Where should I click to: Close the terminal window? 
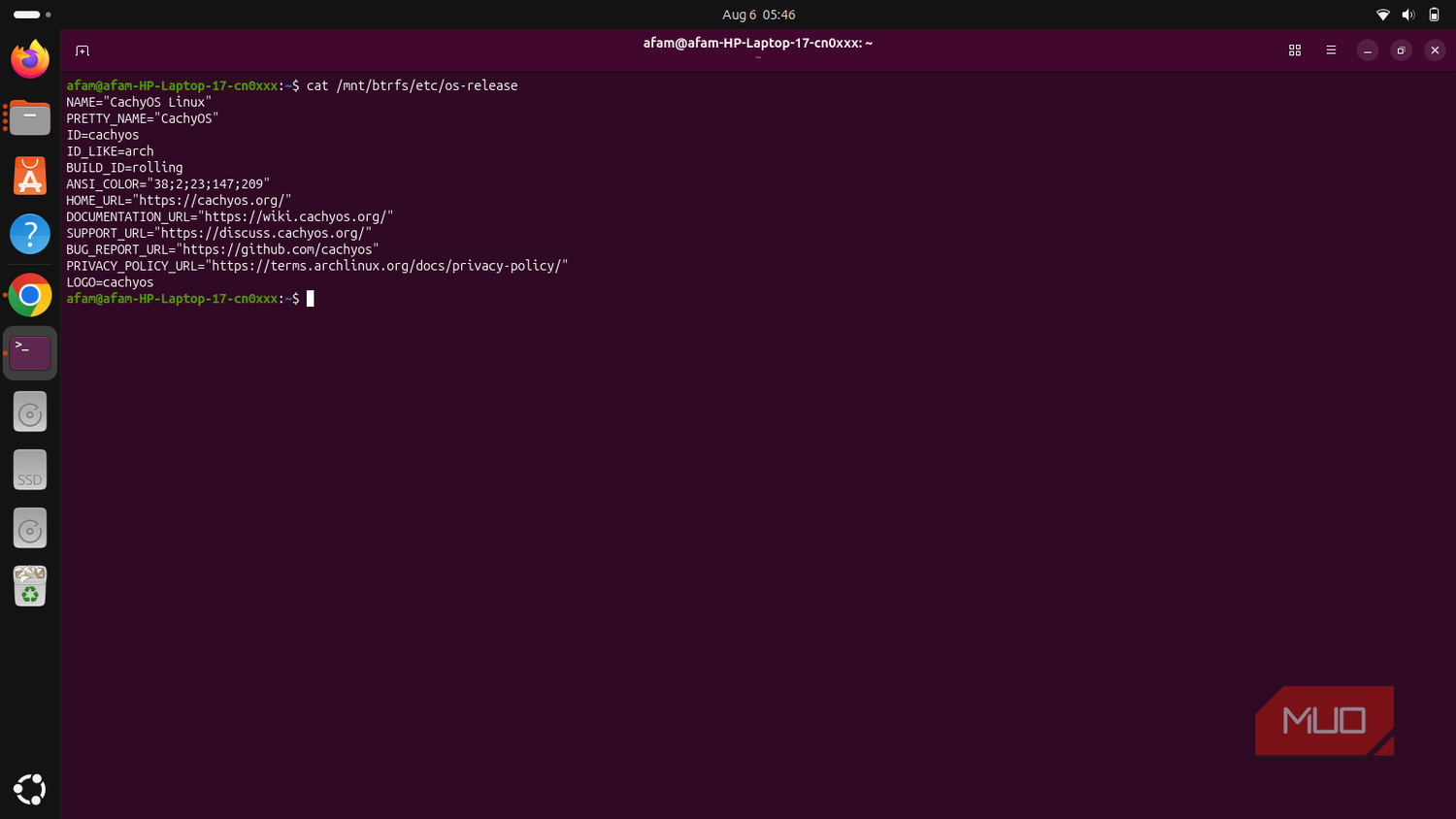pos(1435,50)
